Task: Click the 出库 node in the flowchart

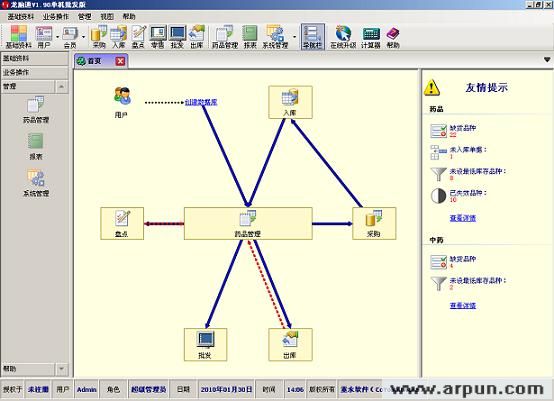Action: (290, 344)
